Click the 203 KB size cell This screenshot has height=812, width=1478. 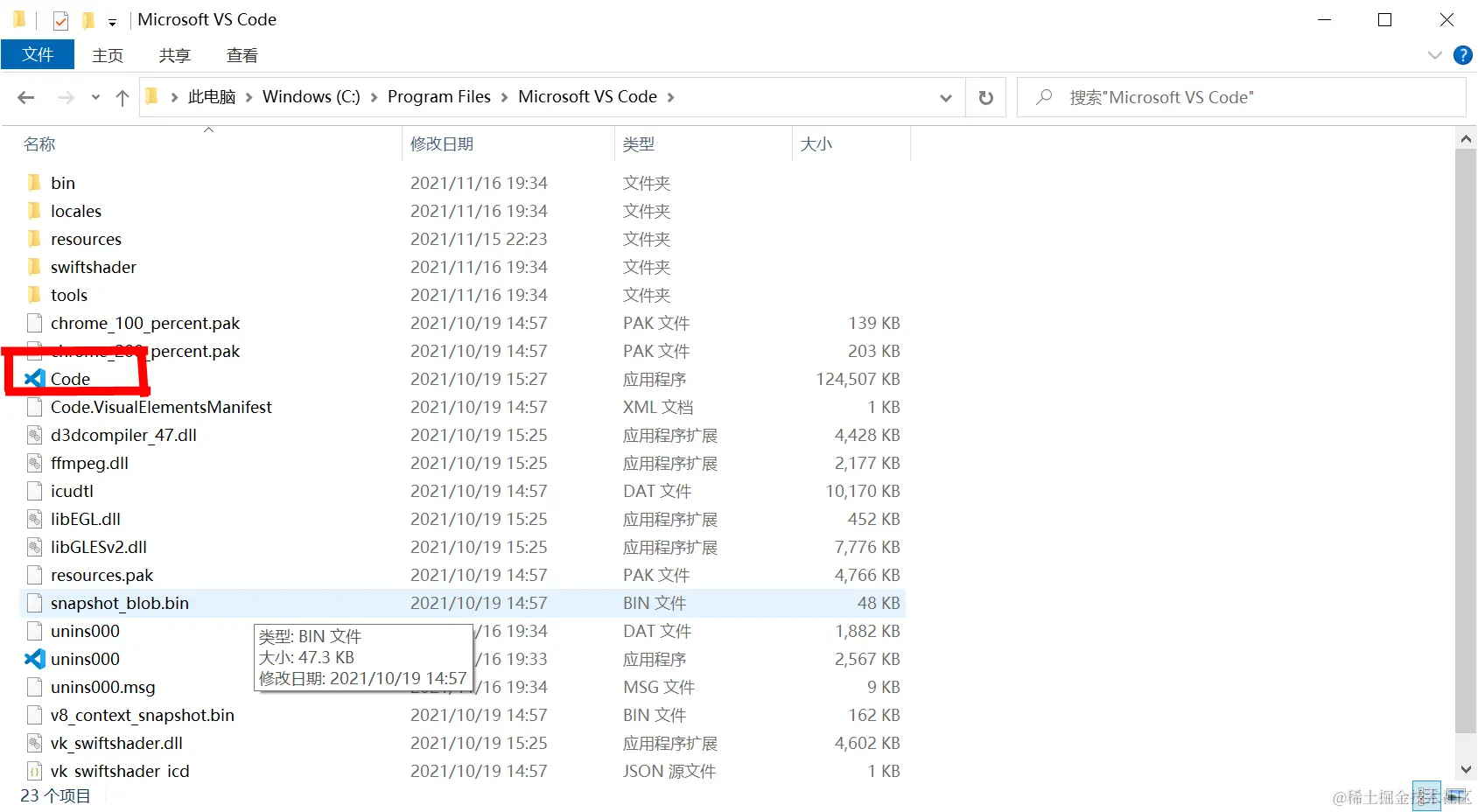tap(873, 351)
